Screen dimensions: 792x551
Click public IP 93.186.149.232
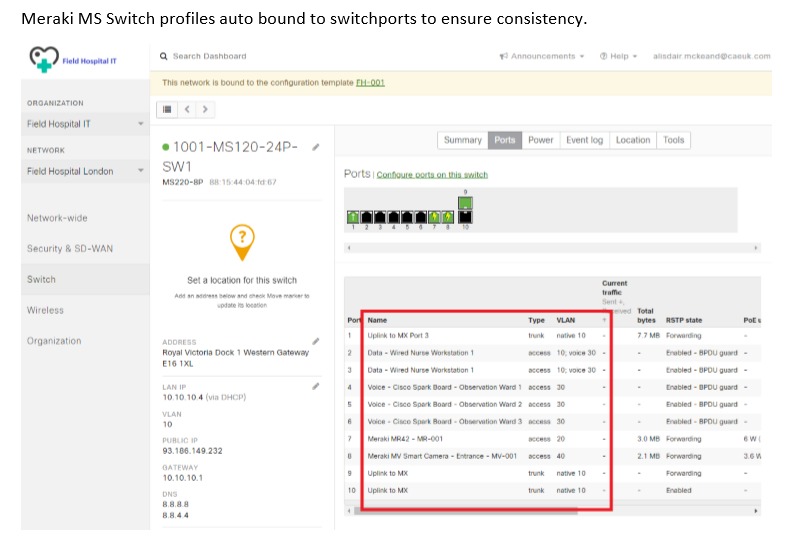coord(192,451)
